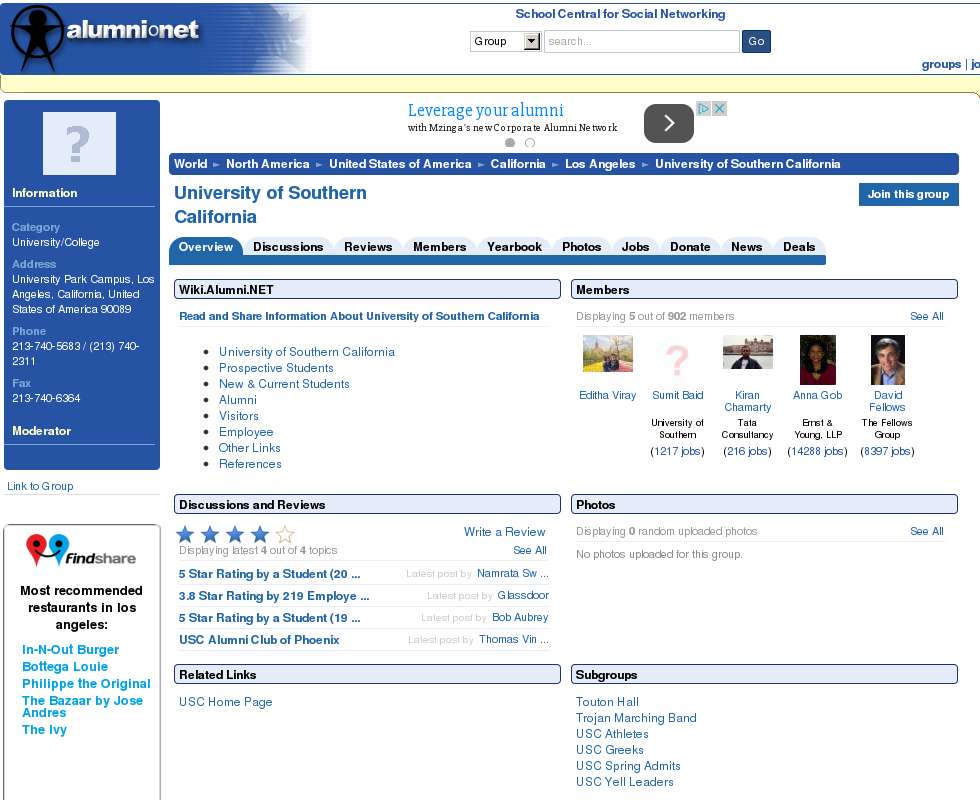Click the Findshare logo

[x=81, y=551]
